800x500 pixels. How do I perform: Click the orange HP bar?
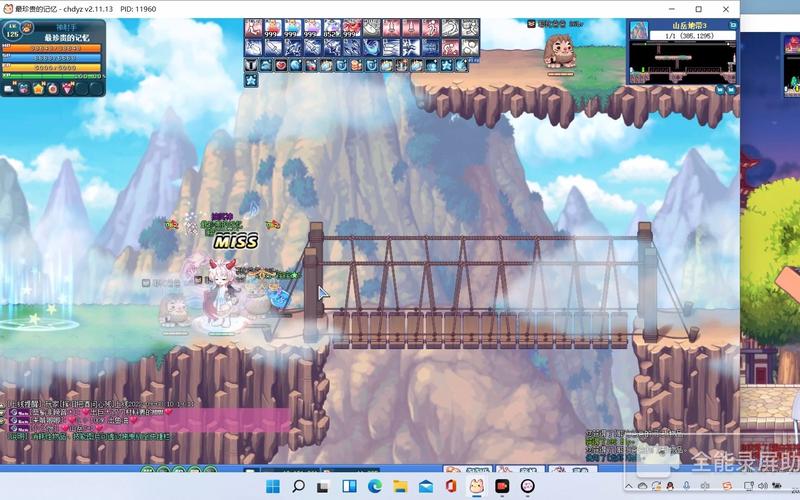(x=52, y=48)
